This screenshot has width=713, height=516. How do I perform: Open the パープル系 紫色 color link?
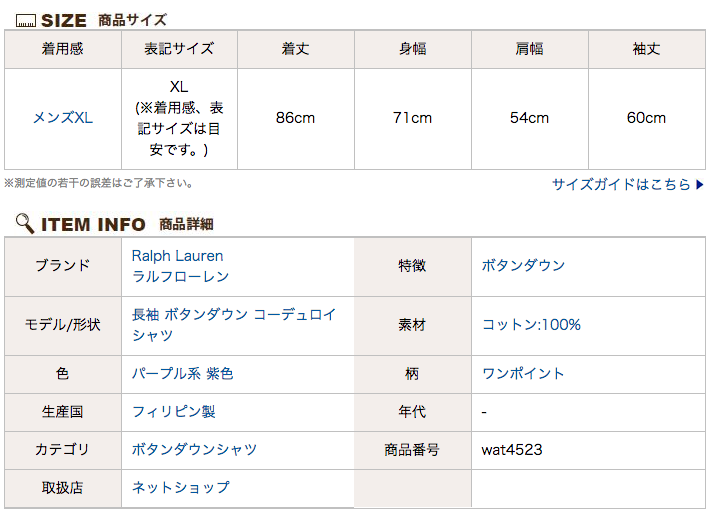182,374
